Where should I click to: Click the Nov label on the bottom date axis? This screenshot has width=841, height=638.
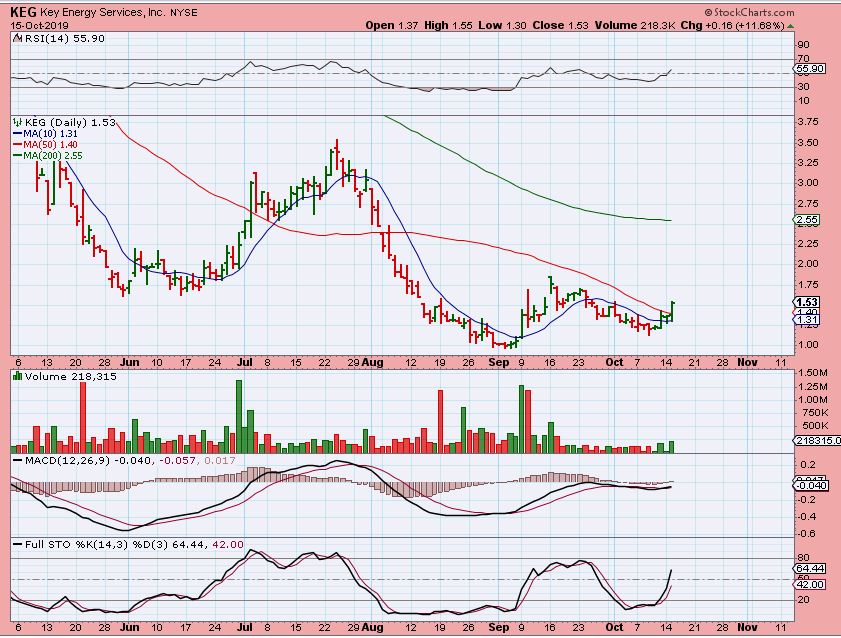click(747, 627)
